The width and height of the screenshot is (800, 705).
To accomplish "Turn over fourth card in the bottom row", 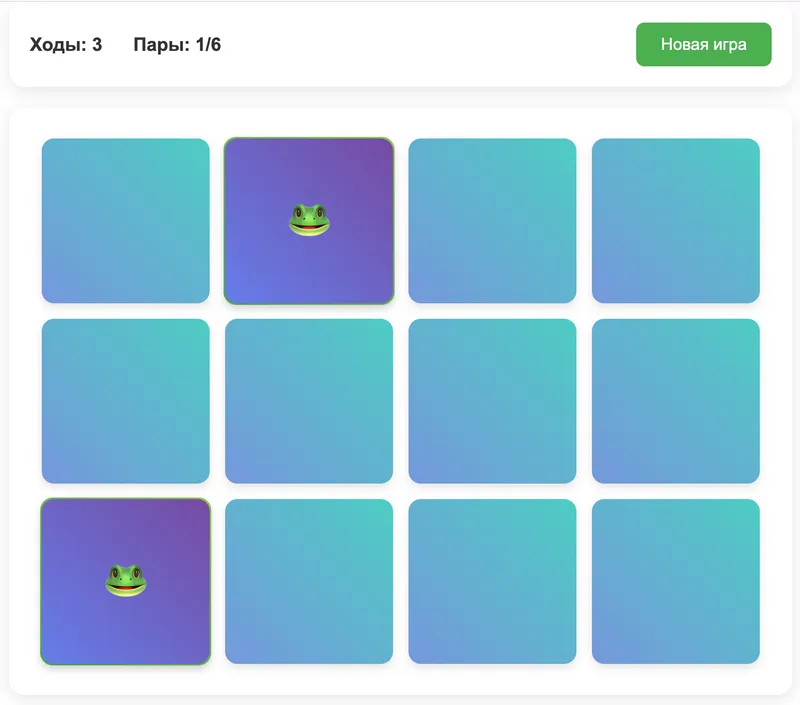I will pyautogui.click(x=676, y=582).
